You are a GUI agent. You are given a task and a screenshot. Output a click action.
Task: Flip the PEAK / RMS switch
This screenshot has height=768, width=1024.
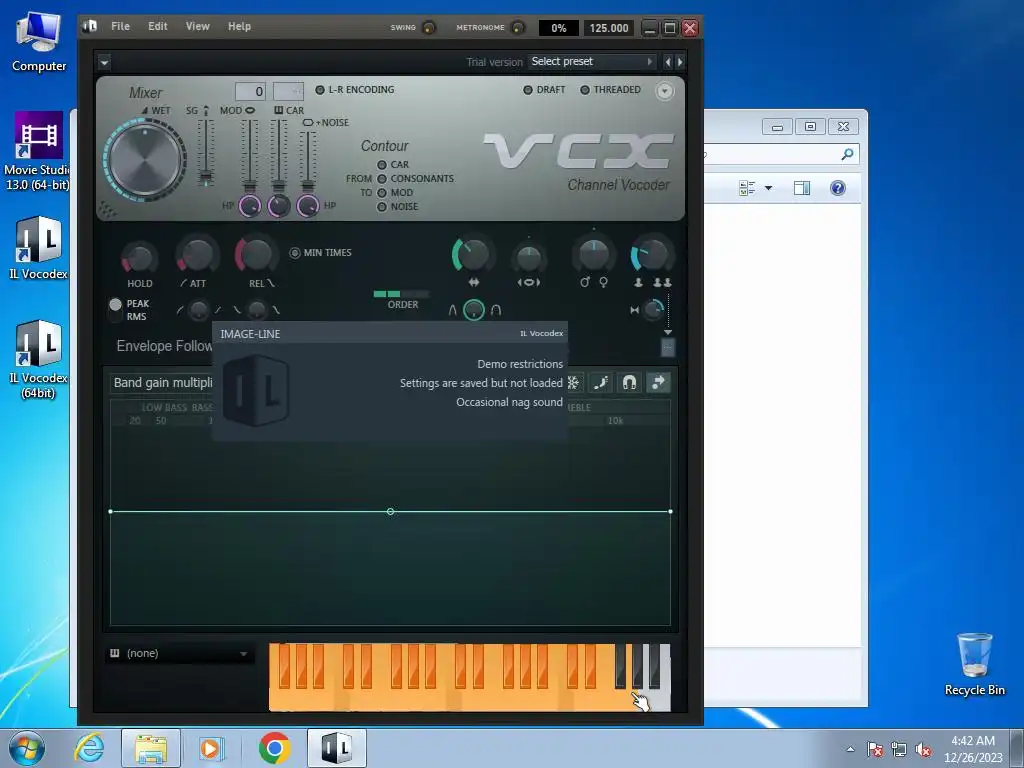(116, 310)
